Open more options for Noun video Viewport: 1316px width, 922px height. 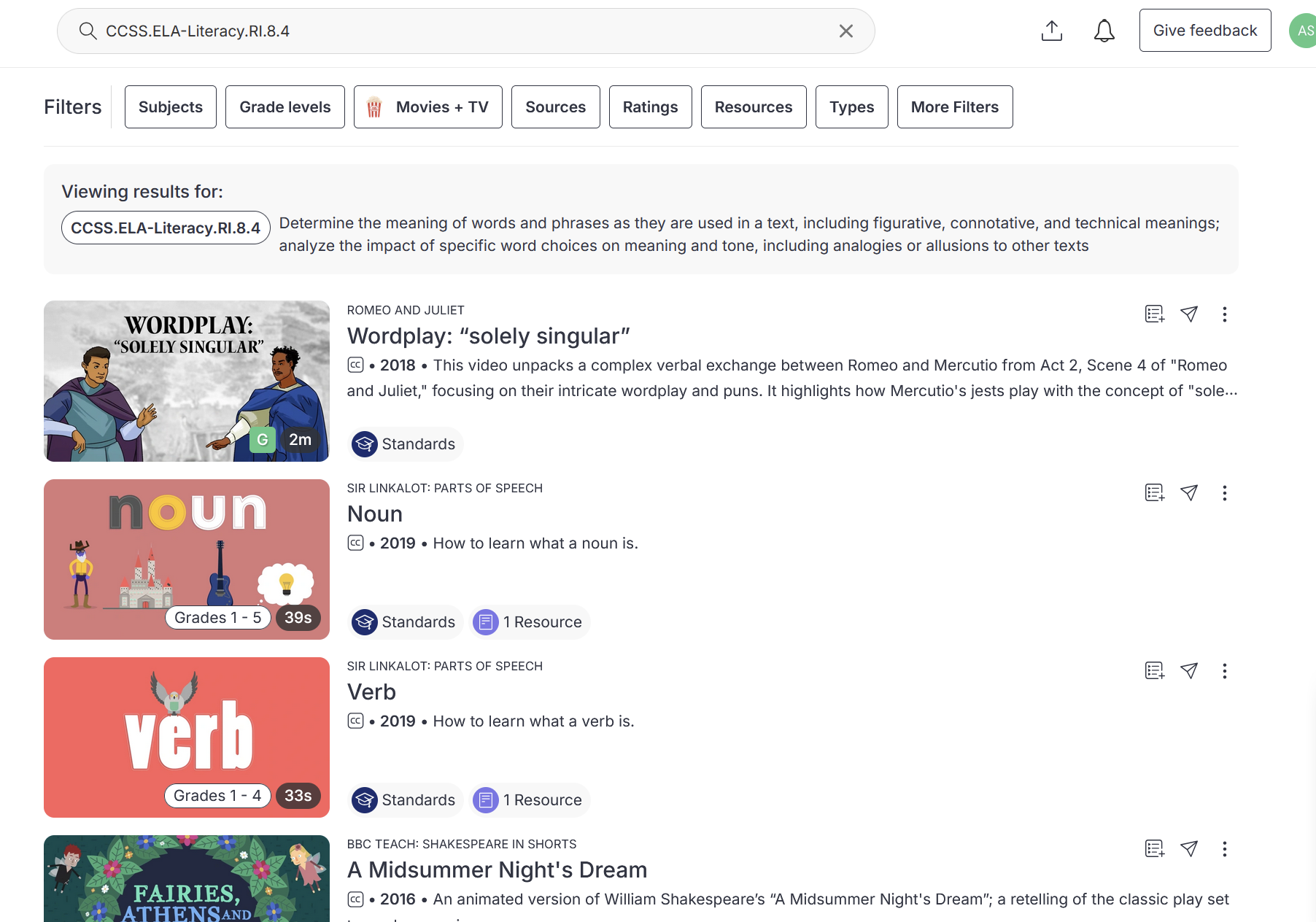[1224, 492]
